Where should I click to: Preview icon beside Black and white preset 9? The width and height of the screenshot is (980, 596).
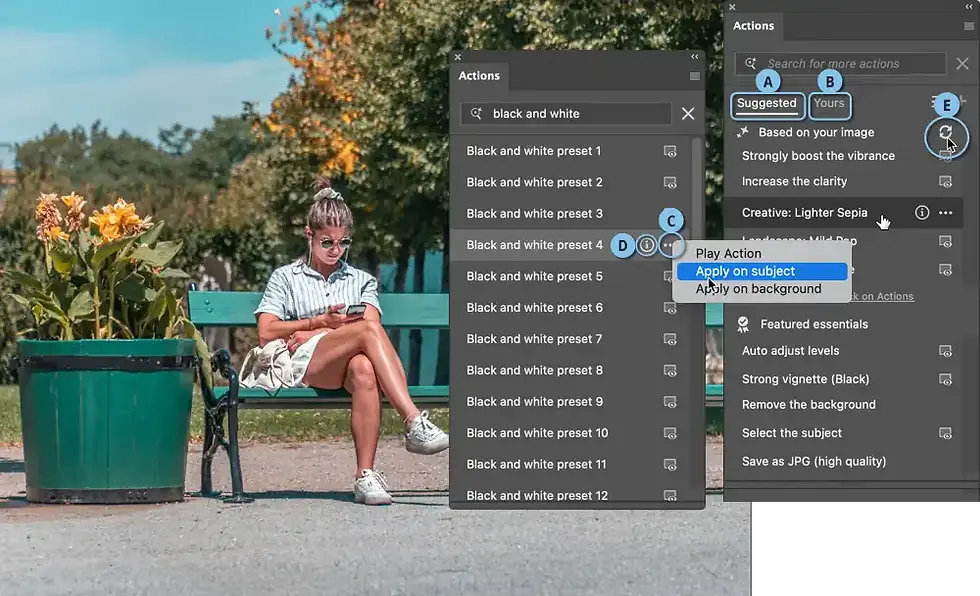670,402
